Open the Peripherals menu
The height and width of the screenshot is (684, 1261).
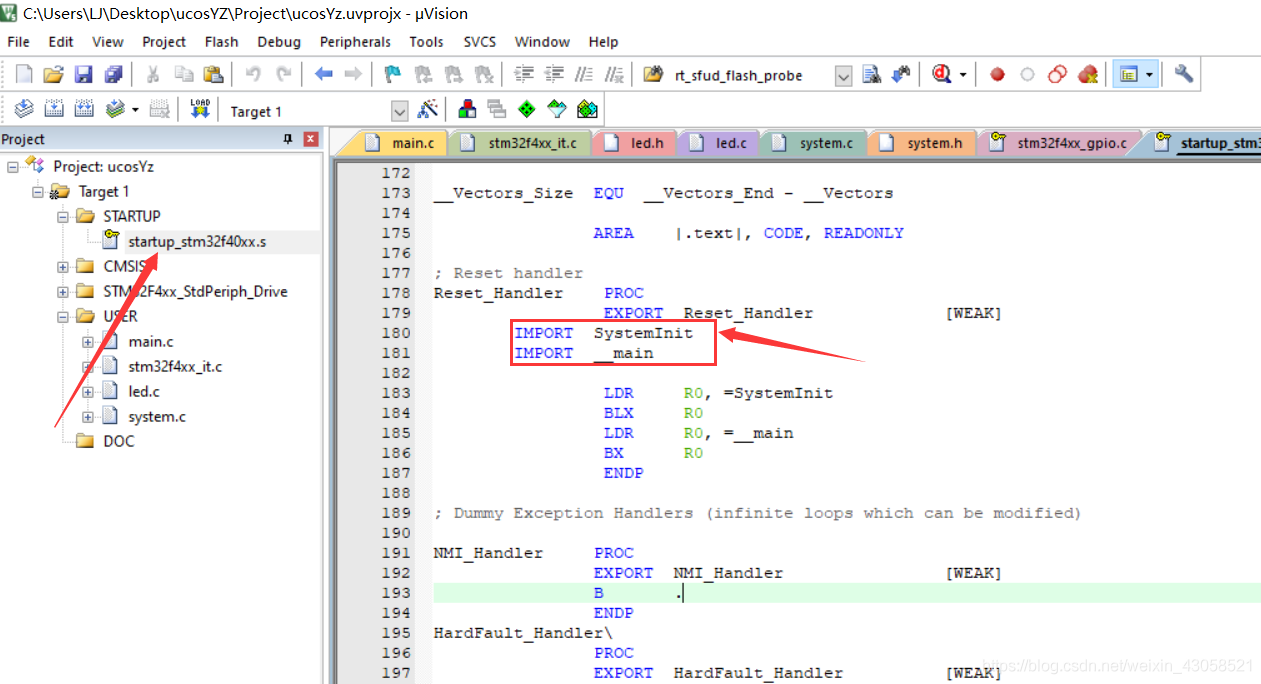[x=355, y=42]
